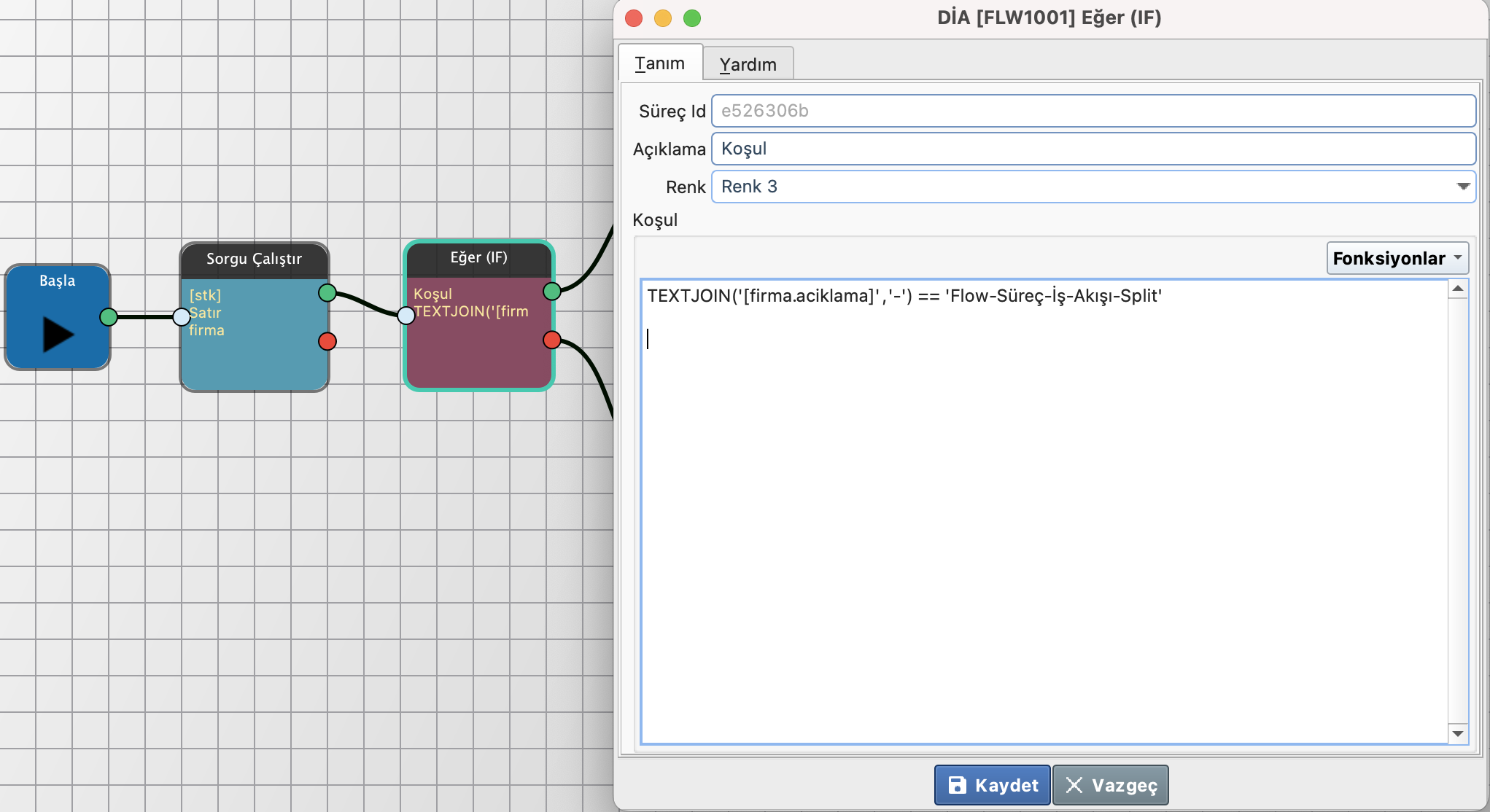
Task: Click red false port on Eğer (IF)
Action: (x=552, y=340)
